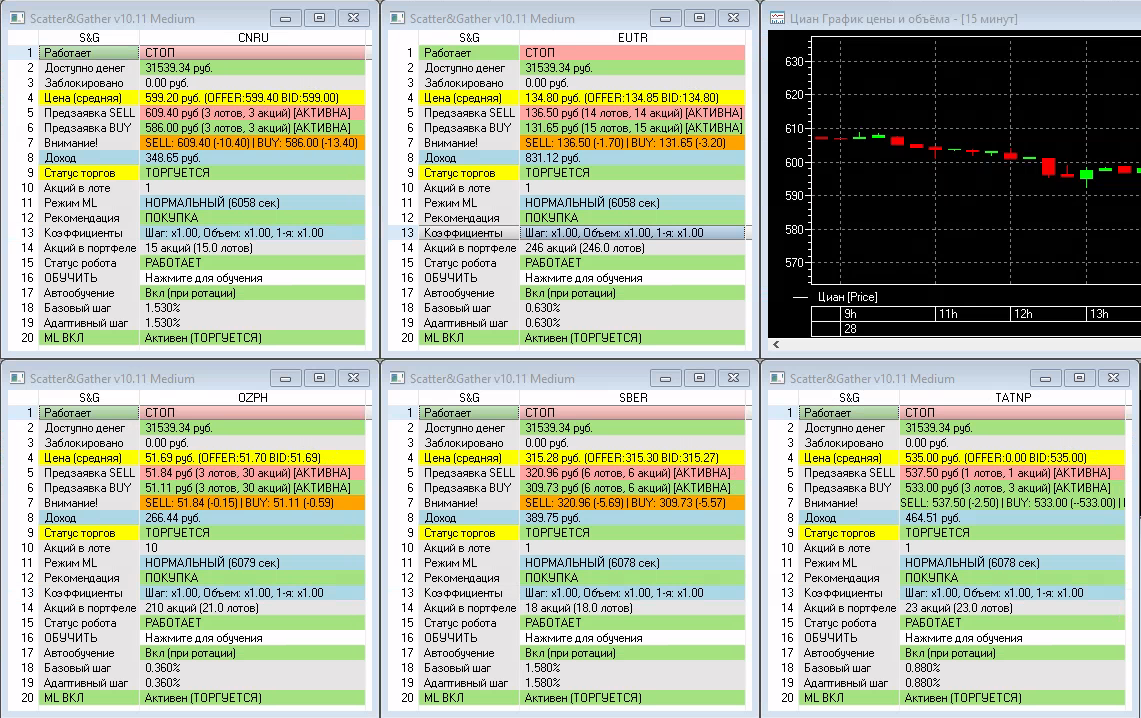The image size is (1141, 718).
Task: Click СТОП in the SBER window
Action: coord(632,412)
